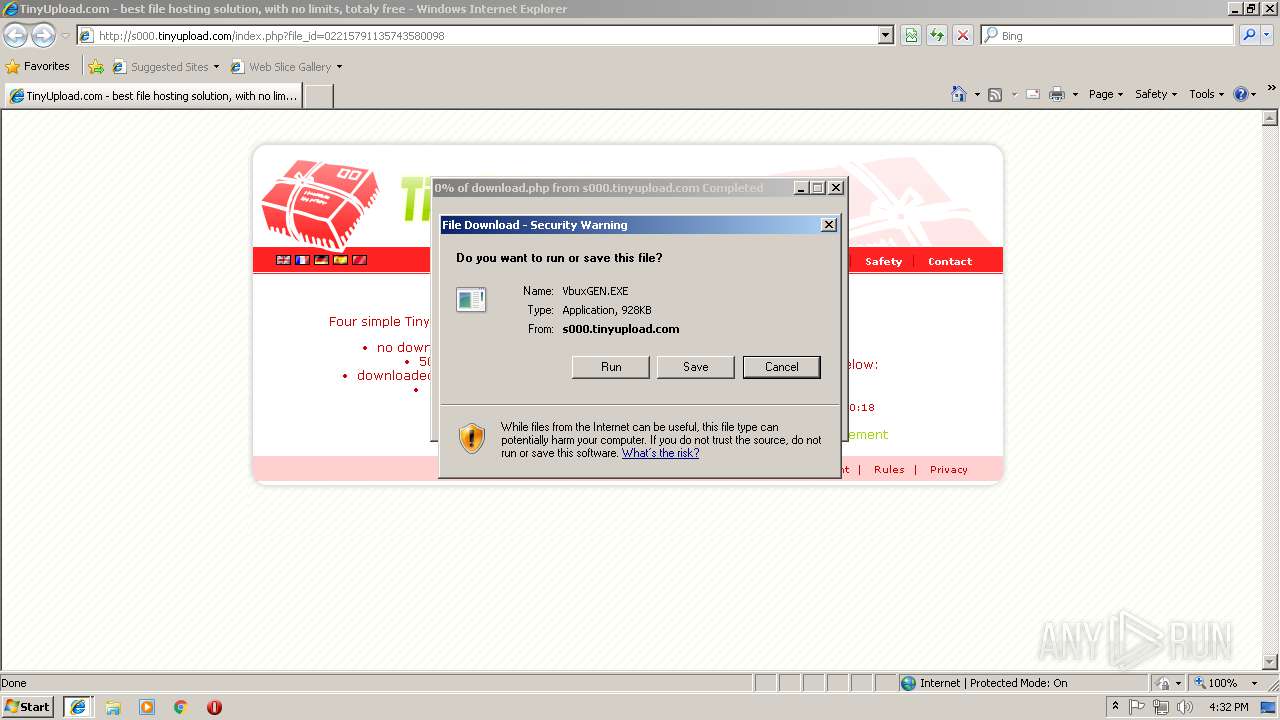Open the "What's the risk?" link
This screenshot has height=720, width=1280.
(660, 453)
